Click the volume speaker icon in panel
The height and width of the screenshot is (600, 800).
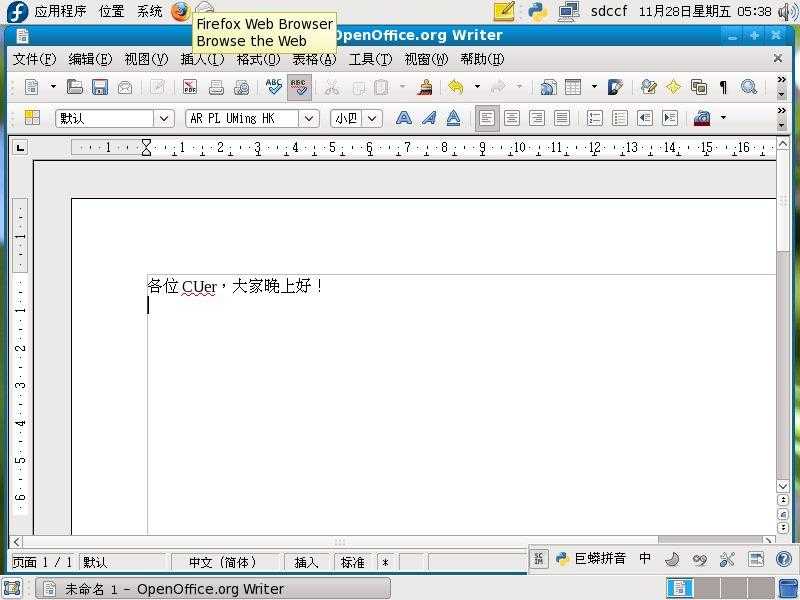coord(788,12)
